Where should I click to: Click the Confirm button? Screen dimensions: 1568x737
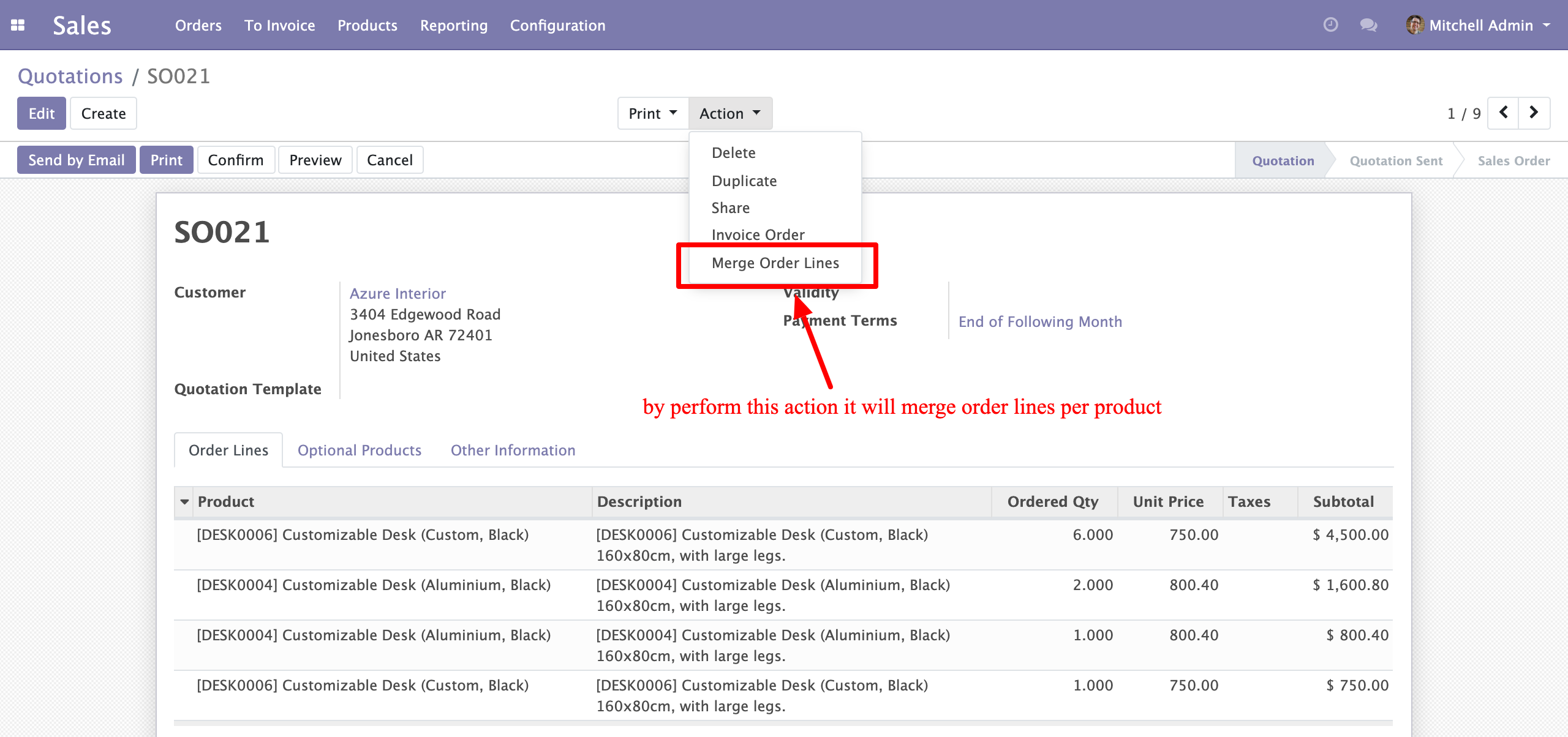(x=236, y=160)
